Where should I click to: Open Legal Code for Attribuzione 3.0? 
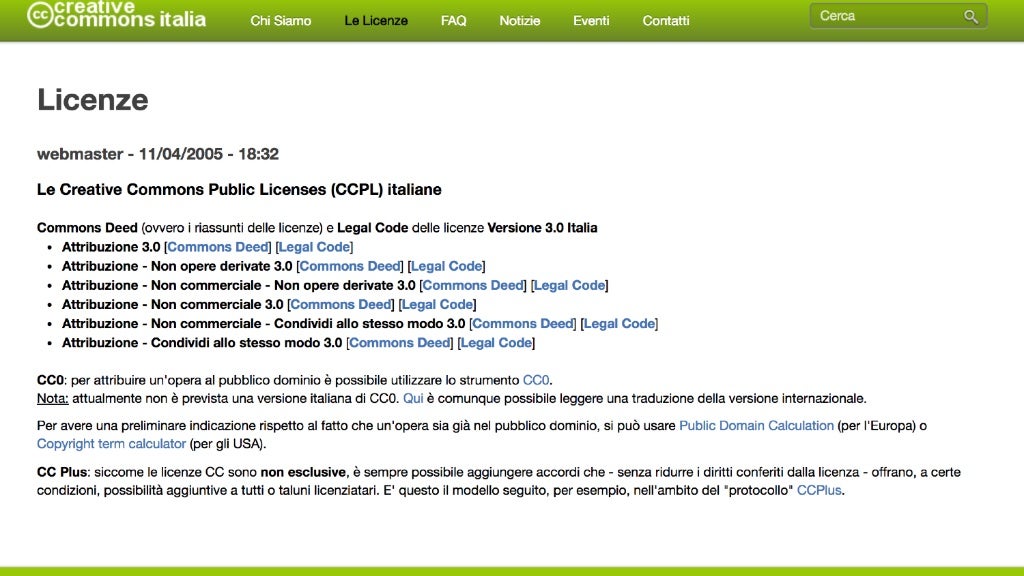pos(314,247)
